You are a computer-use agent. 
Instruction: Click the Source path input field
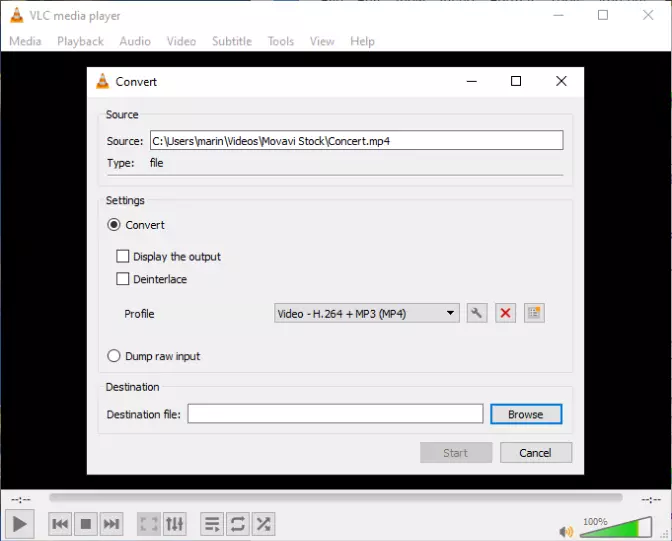click(357, 140)
